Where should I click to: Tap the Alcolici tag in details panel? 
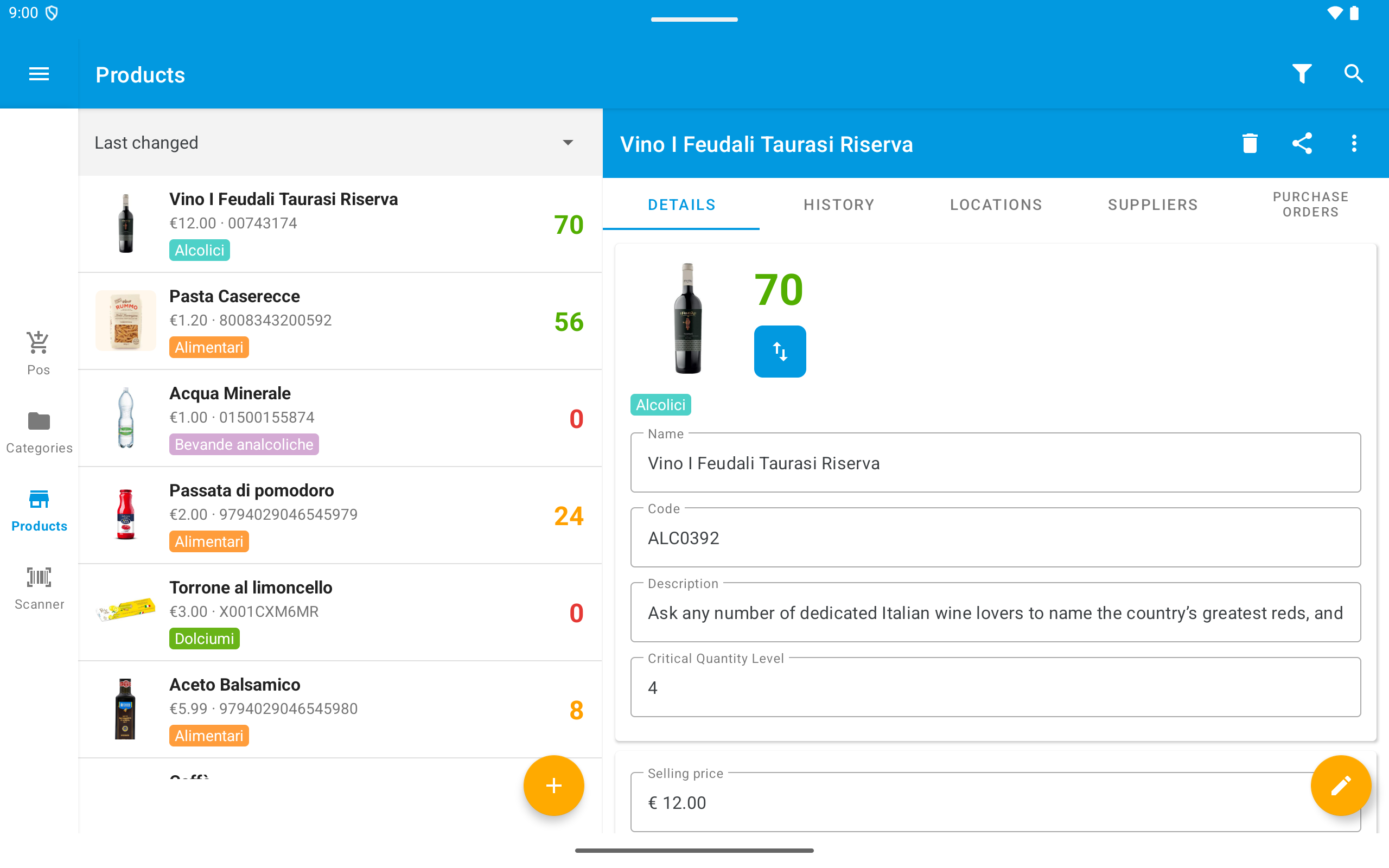point(661,405)
